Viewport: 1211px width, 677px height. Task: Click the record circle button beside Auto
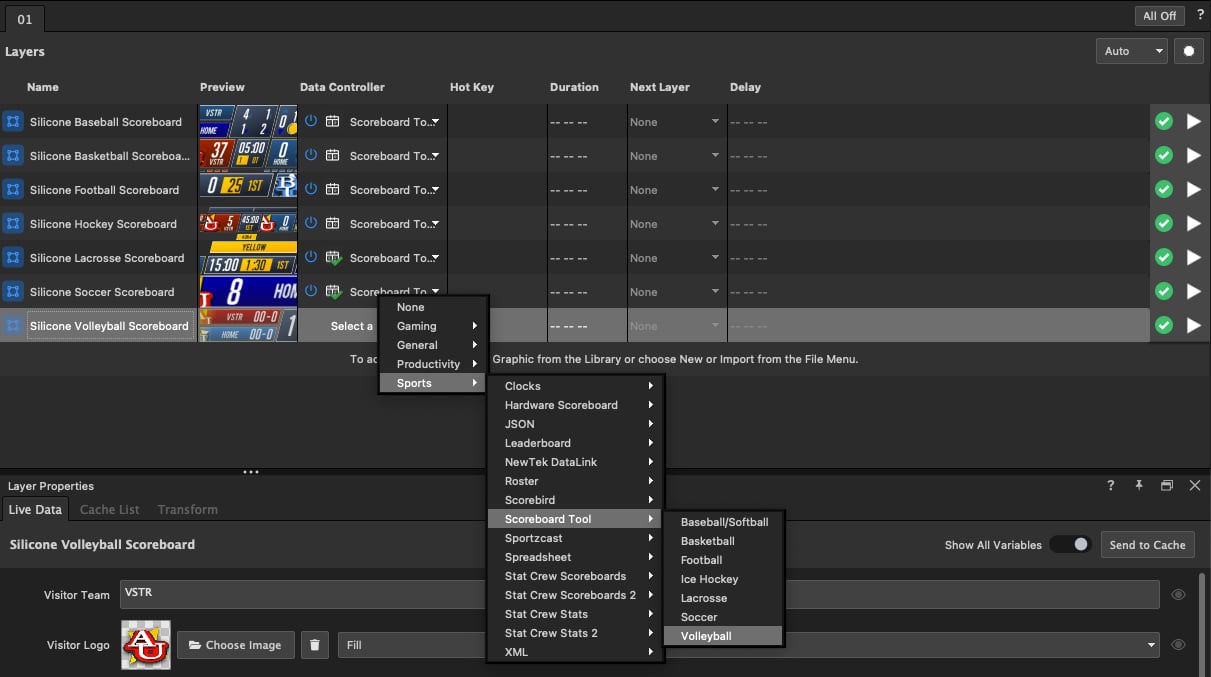point(1188,51)
